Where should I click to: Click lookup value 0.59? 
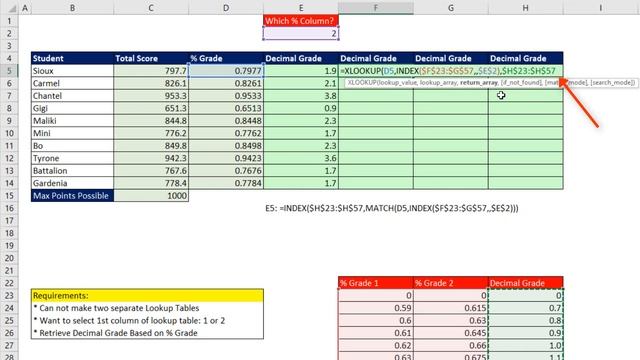[376, 308]
